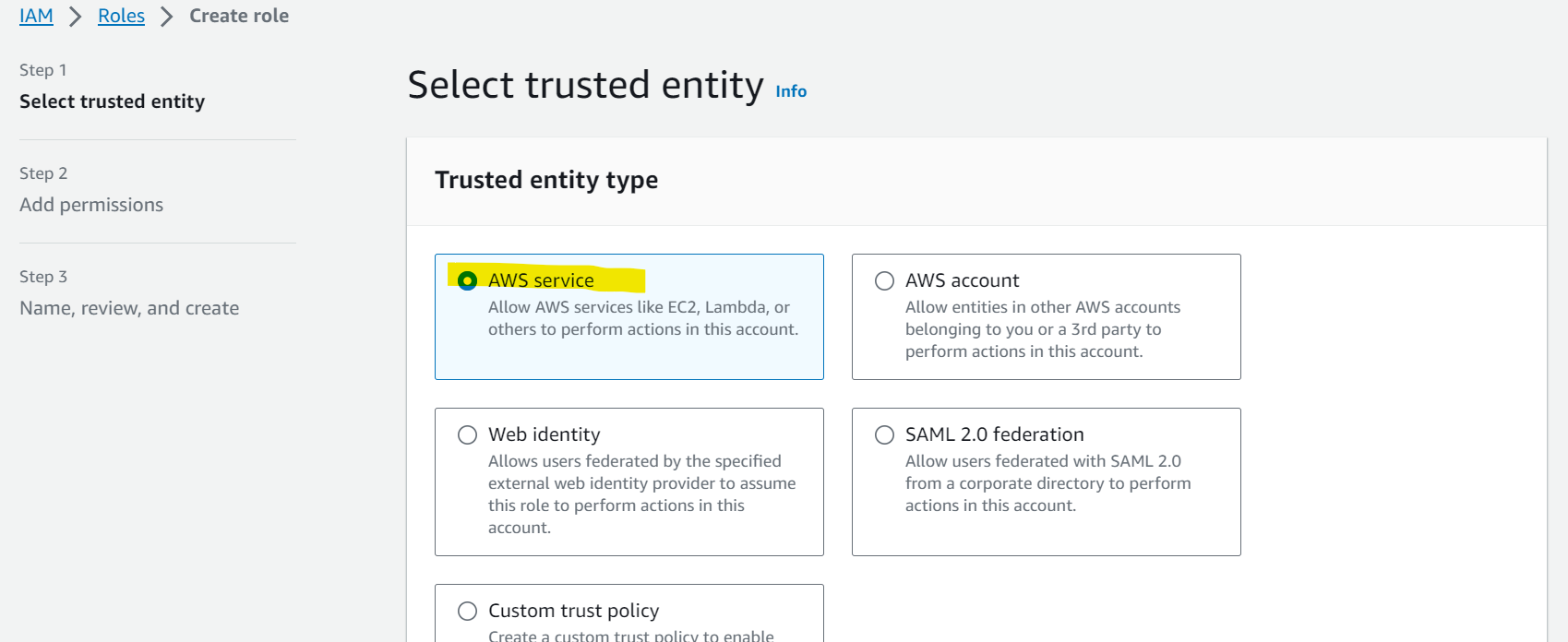Open the IAM breadcrumb link
The height and width of the screenshot is (642, 1568).
36,16
